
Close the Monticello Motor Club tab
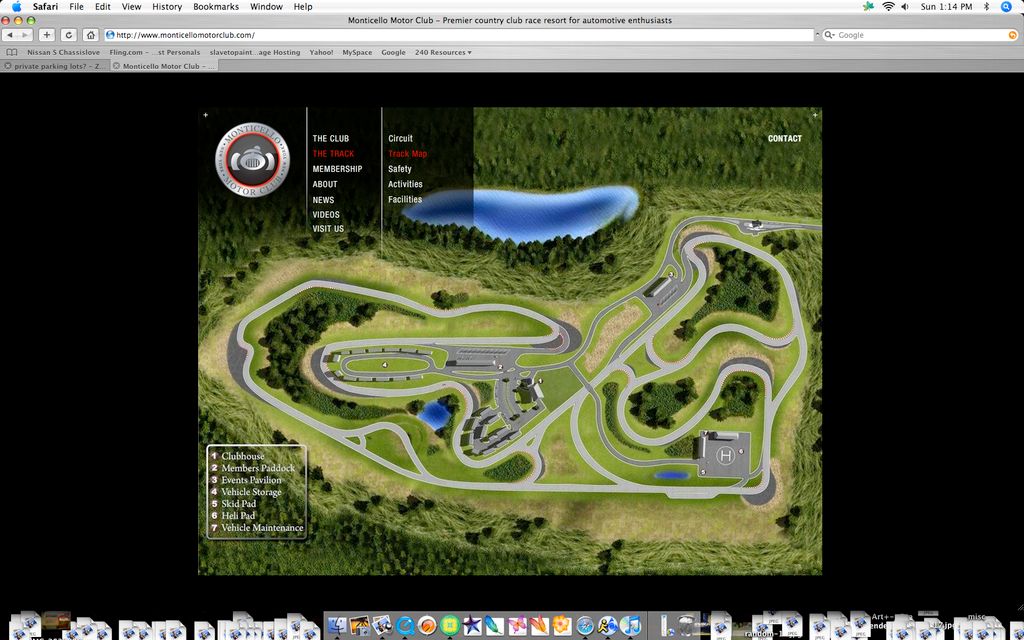click(x=116, y=66)
